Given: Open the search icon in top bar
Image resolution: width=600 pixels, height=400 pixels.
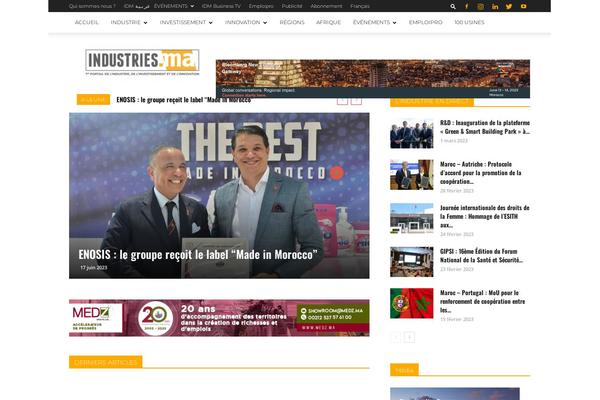Looking at the screenshot, I should (x=453, y=7).
